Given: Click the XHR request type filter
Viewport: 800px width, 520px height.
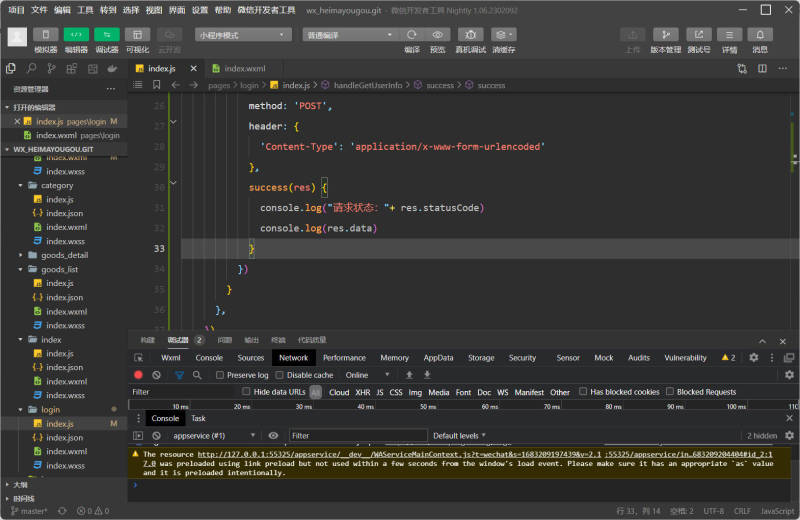Looking at the screenshot, I should tap(363, 392).
